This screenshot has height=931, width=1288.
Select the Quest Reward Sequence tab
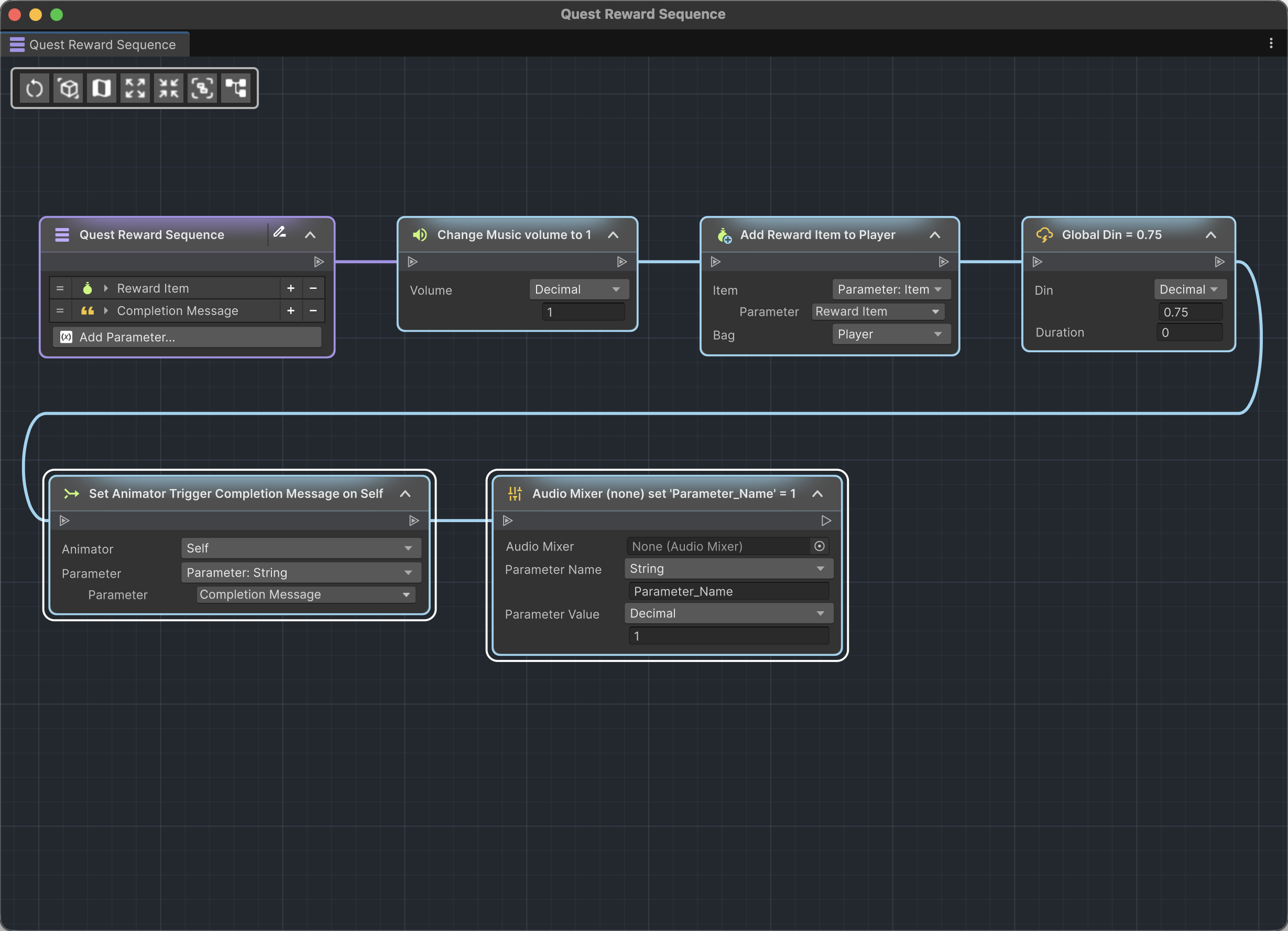point(94,45)
